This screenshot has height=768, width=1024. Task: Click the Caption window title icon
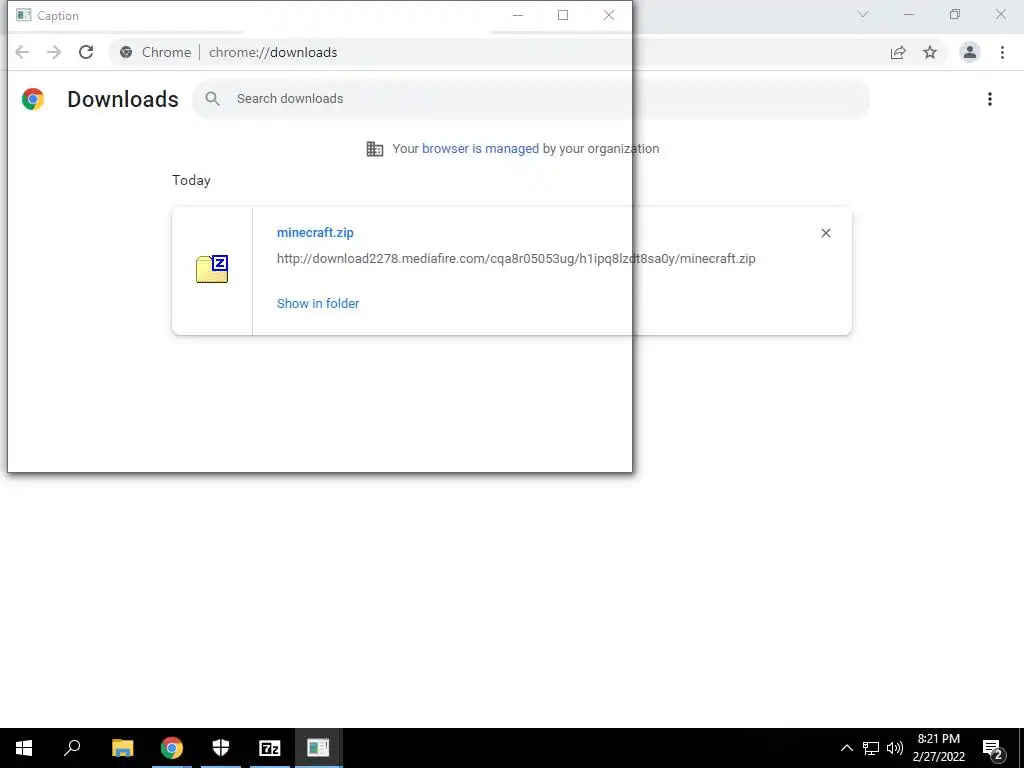(x=24, y=15)
